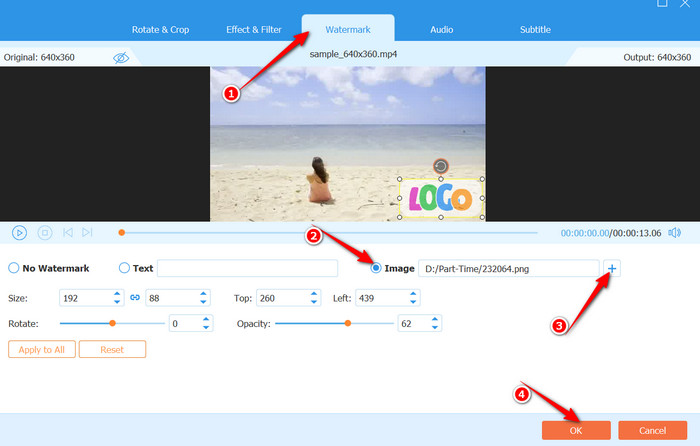
Task: Increase the width size value stepper
Action: [119, 294]
